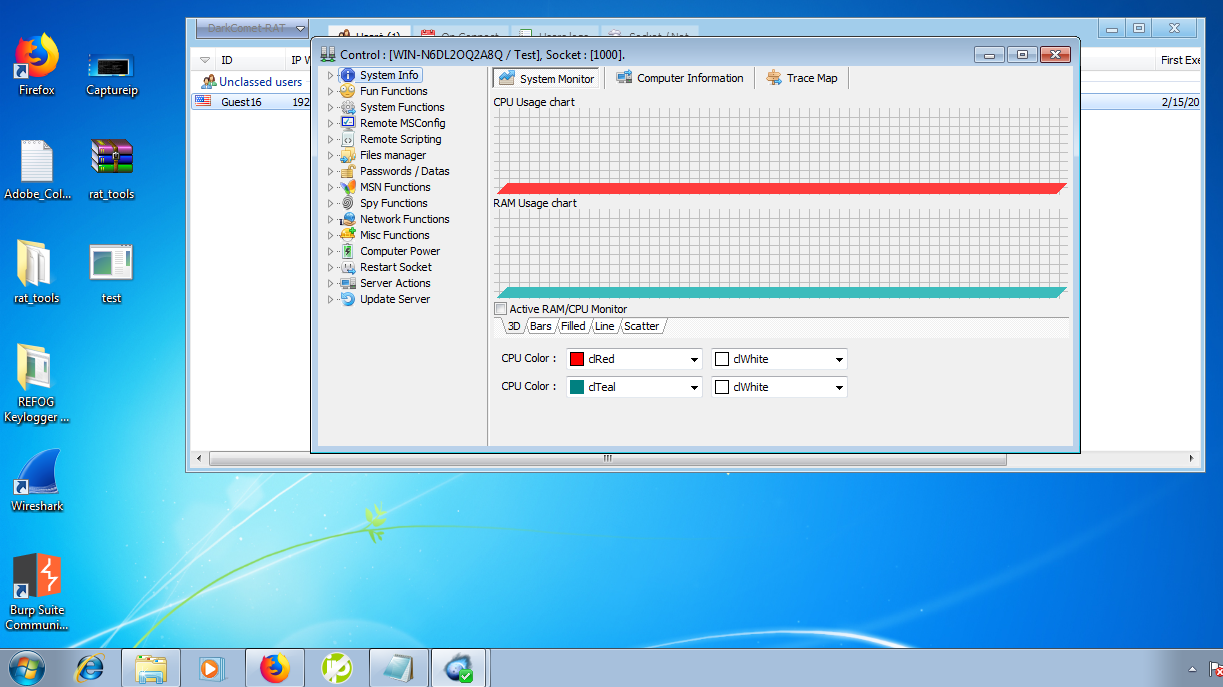Expand the Network Functions tree node
Image resolution: width=1223 pixels, height=687 pixels.
tap(331, 219)
